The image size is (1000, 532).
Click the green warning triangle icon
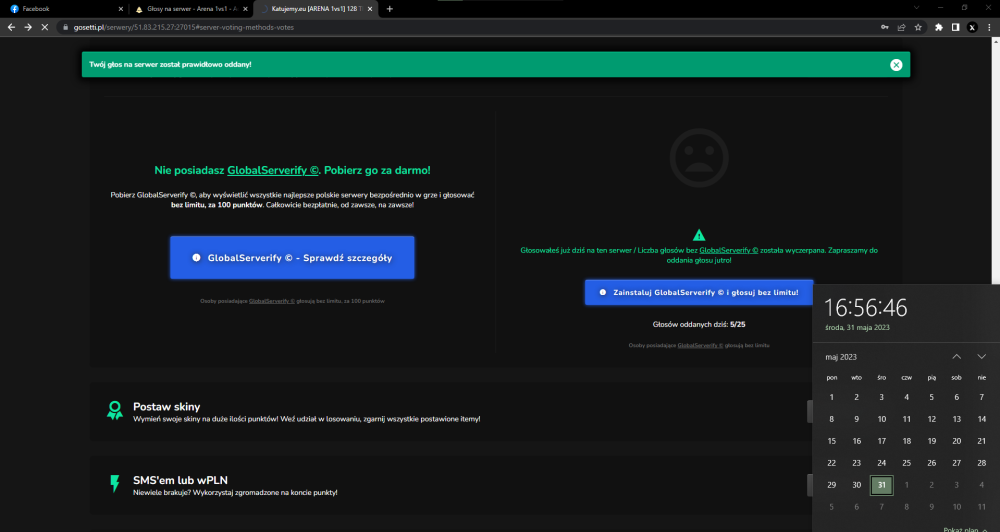(x=699, y=235)
